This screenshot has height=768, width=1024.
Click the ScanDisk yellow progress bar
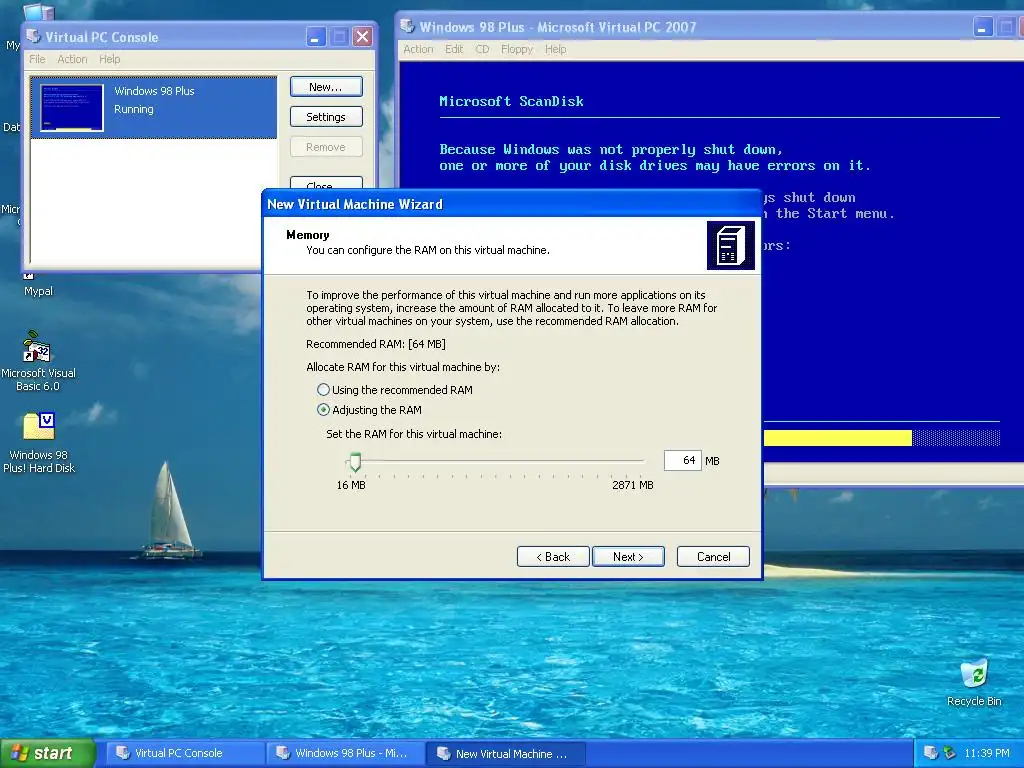(837, 438)
